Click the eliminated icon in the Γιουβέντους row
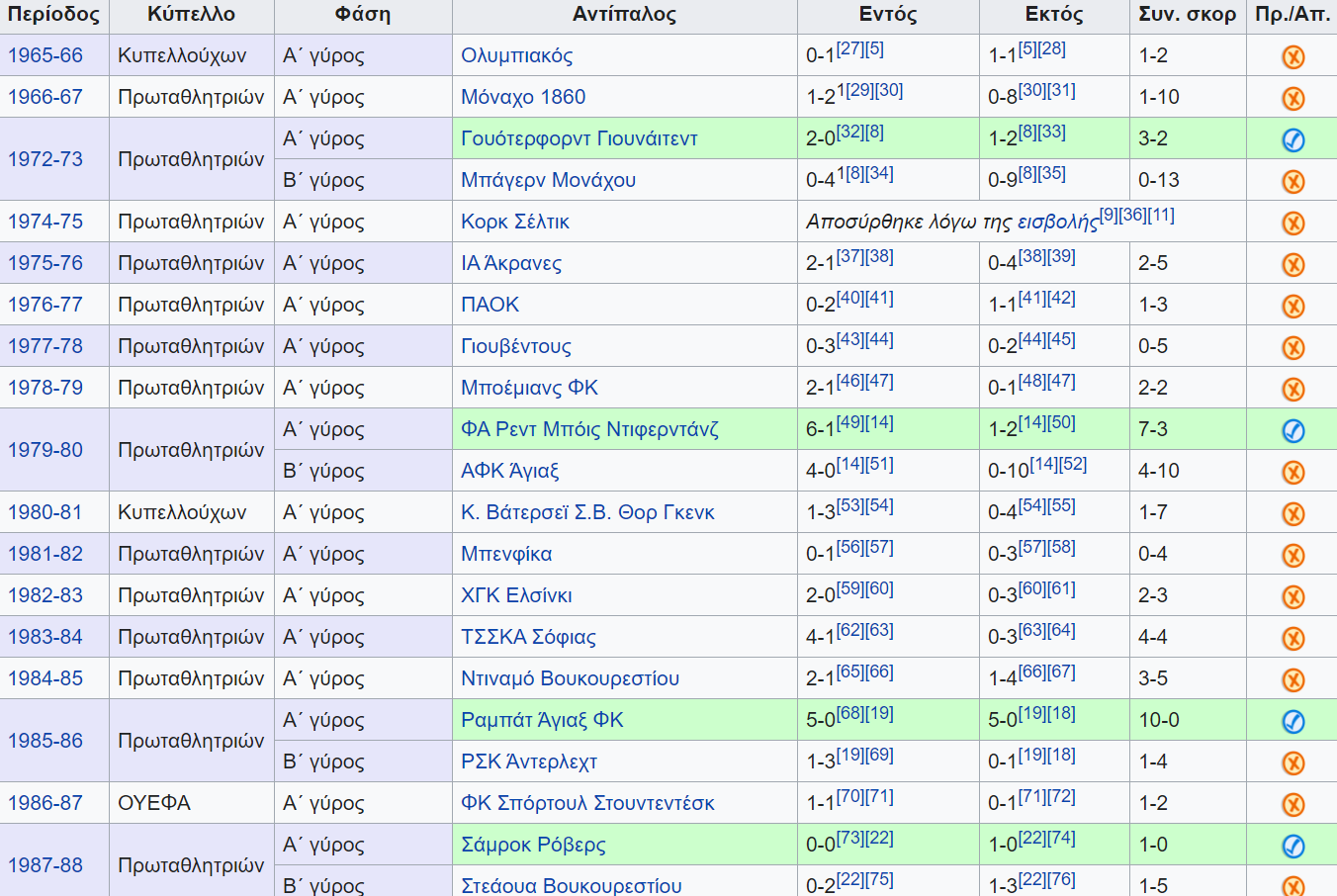Viewport: 1337px width, 896px height. click(x=1292, y=347)
